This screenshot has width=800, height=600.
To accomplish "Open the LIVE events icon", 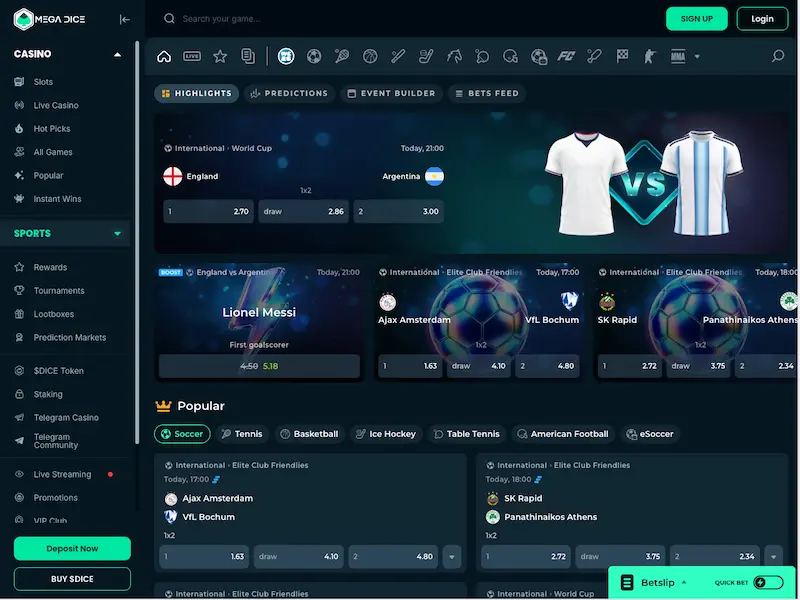I will (x=192, y=56).
